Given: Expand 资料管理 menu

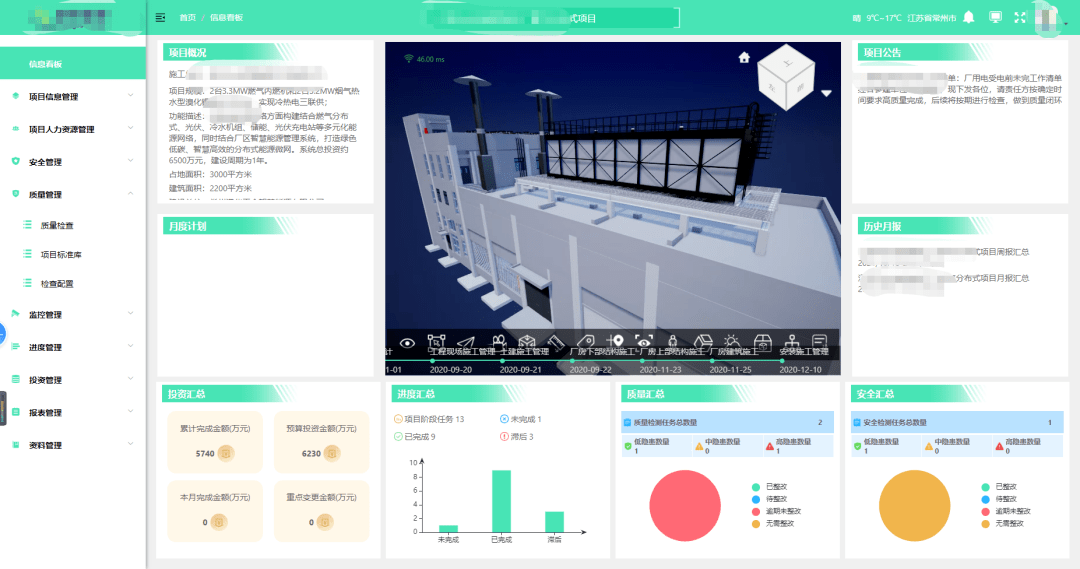Looking at the screenshot, I should click(x=73, y=445).
